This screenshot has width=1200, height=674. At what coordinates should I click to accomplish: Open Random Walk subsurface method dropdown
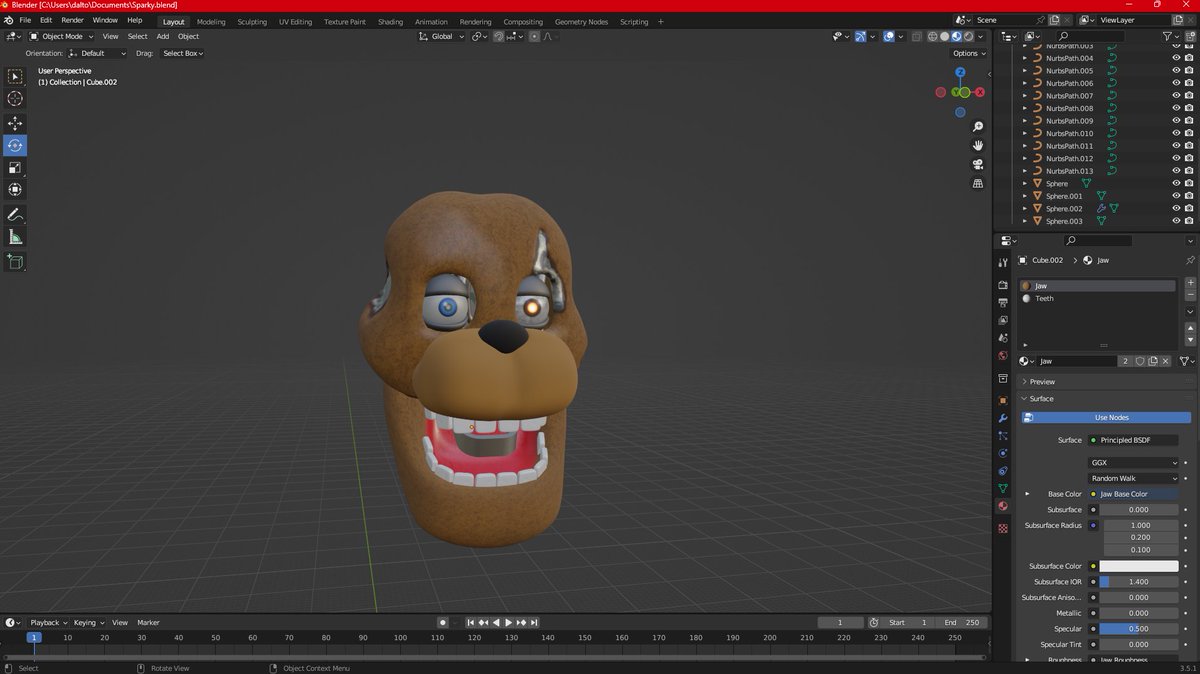tap(1133, 478)
